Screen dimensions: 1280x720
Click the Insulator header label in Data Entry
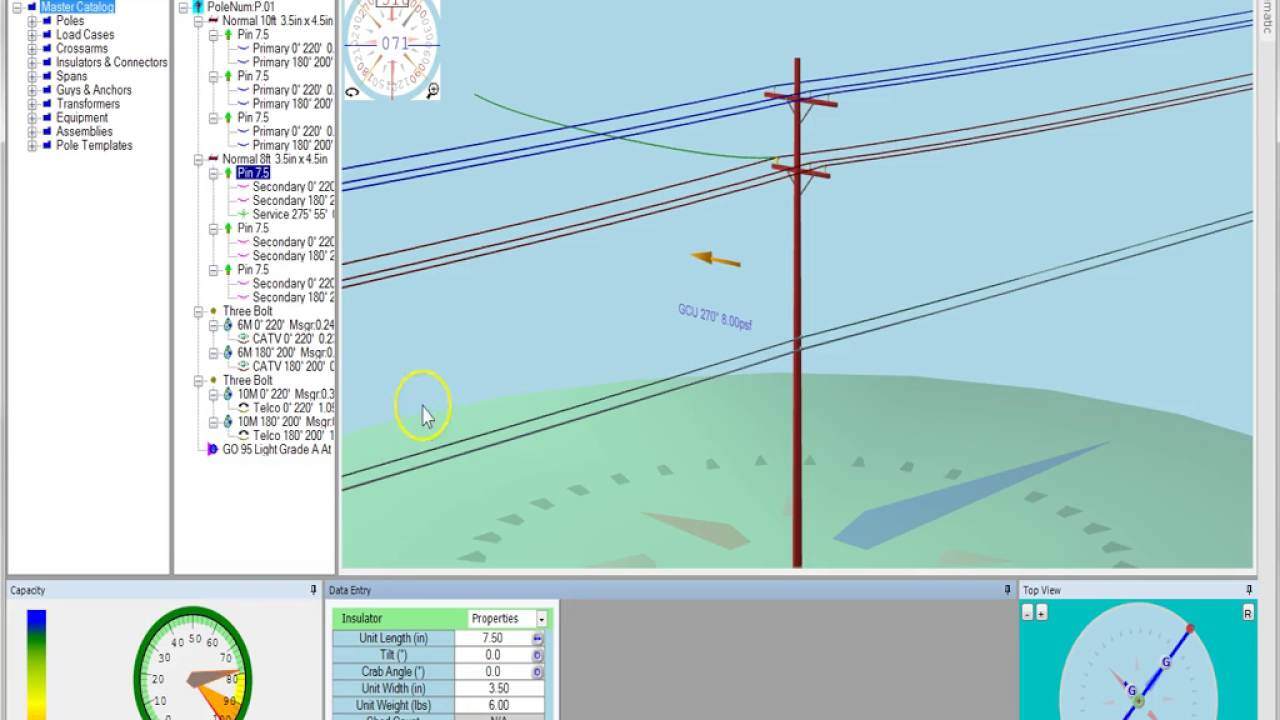tap(362, 619)
